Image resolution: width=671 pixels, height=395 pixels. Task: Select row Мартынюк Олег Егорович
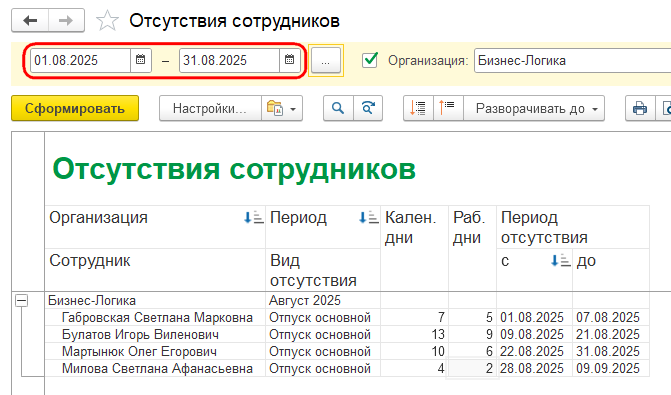click(155, 351)
